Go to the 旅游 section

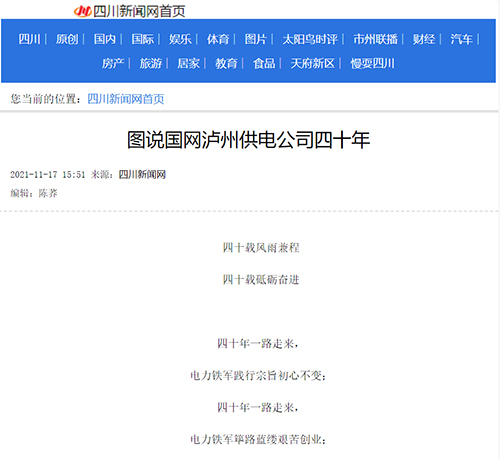(x=151, y=63)
